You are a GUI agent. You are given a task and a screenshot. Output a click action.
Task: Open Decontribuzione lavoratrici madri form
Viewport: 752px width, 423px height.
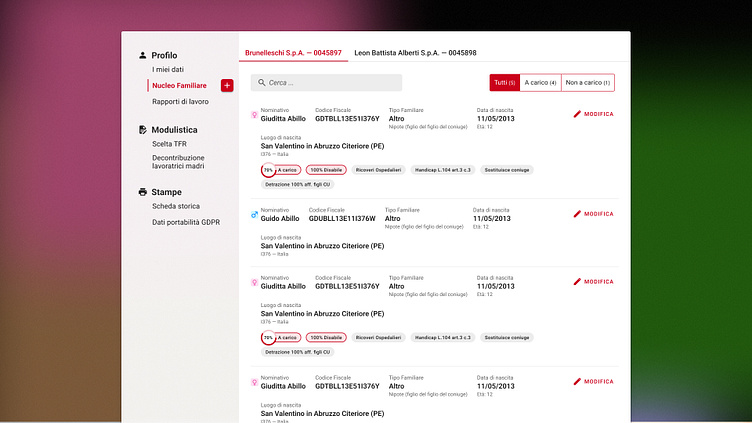coord(178,162)
